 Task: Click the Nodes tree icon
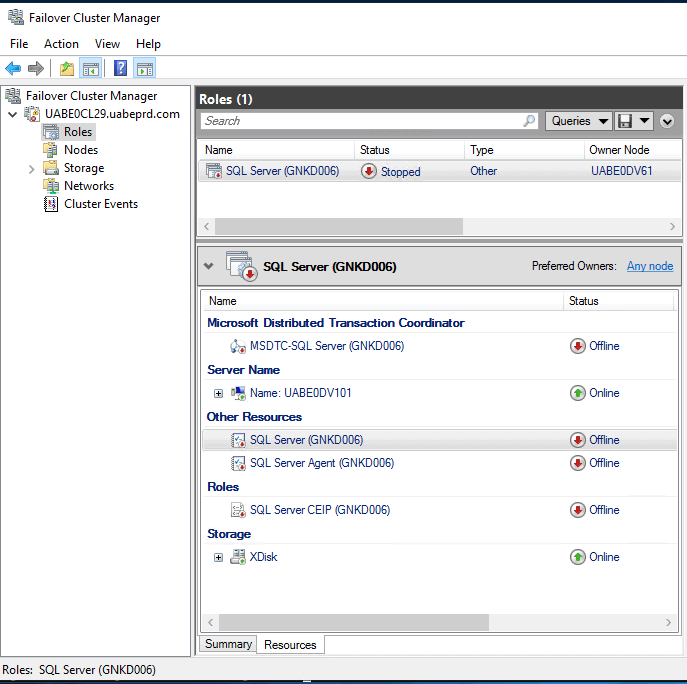[51, 150]
